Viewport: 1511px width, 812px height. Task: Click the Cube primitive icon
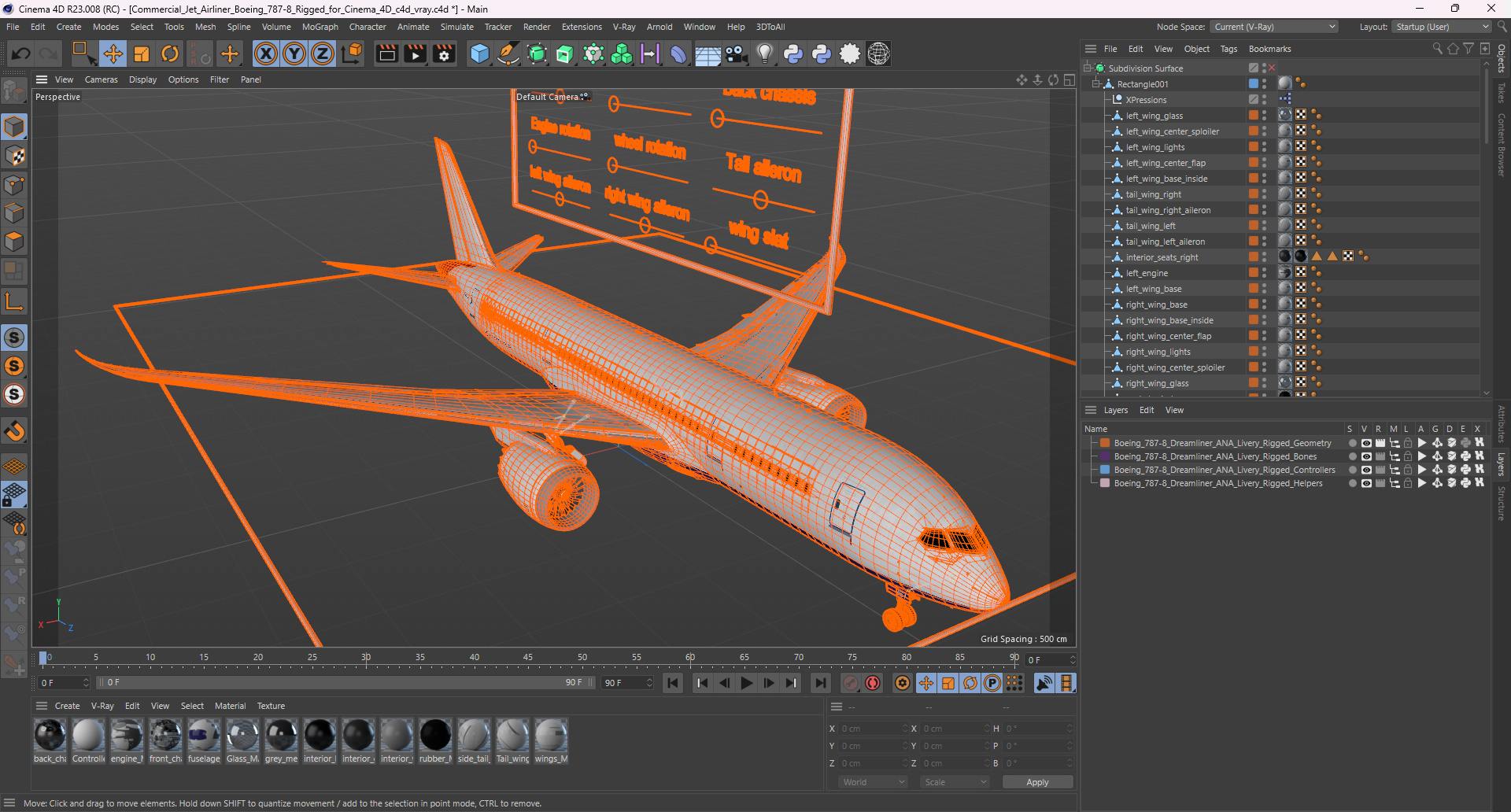click(479, 54)
